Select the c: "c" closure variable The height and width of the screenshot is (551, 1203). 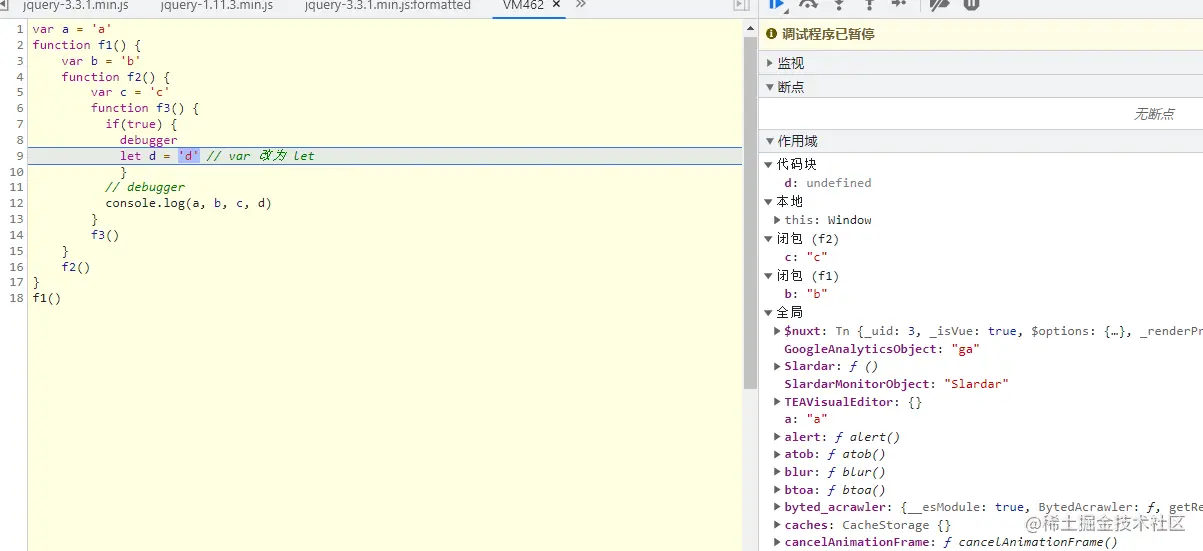coord(806,257)
